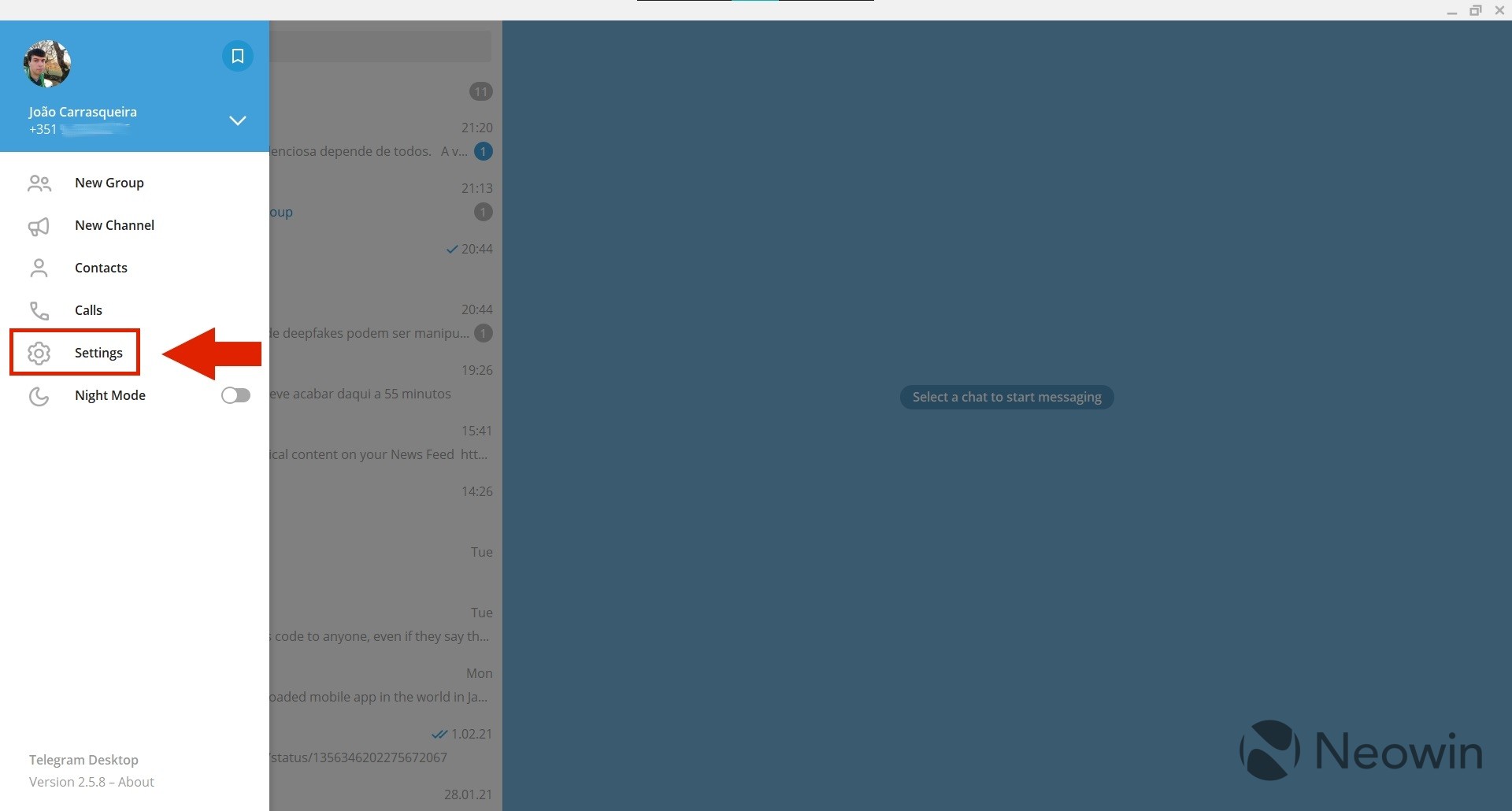The image size is (1512, 811).
Task: Click the New Group people icon
Action: coord(39,183)
